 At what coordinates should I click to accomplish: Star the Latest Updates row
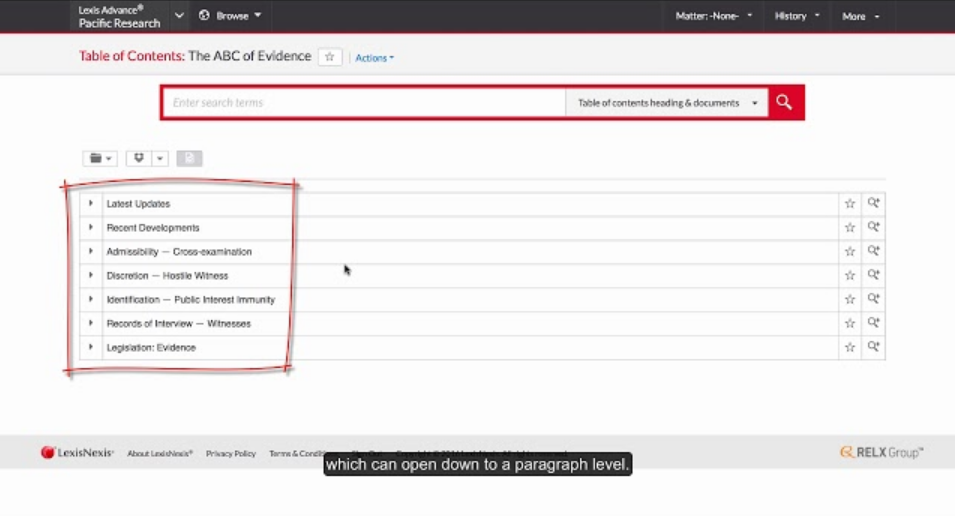(850, 203)
